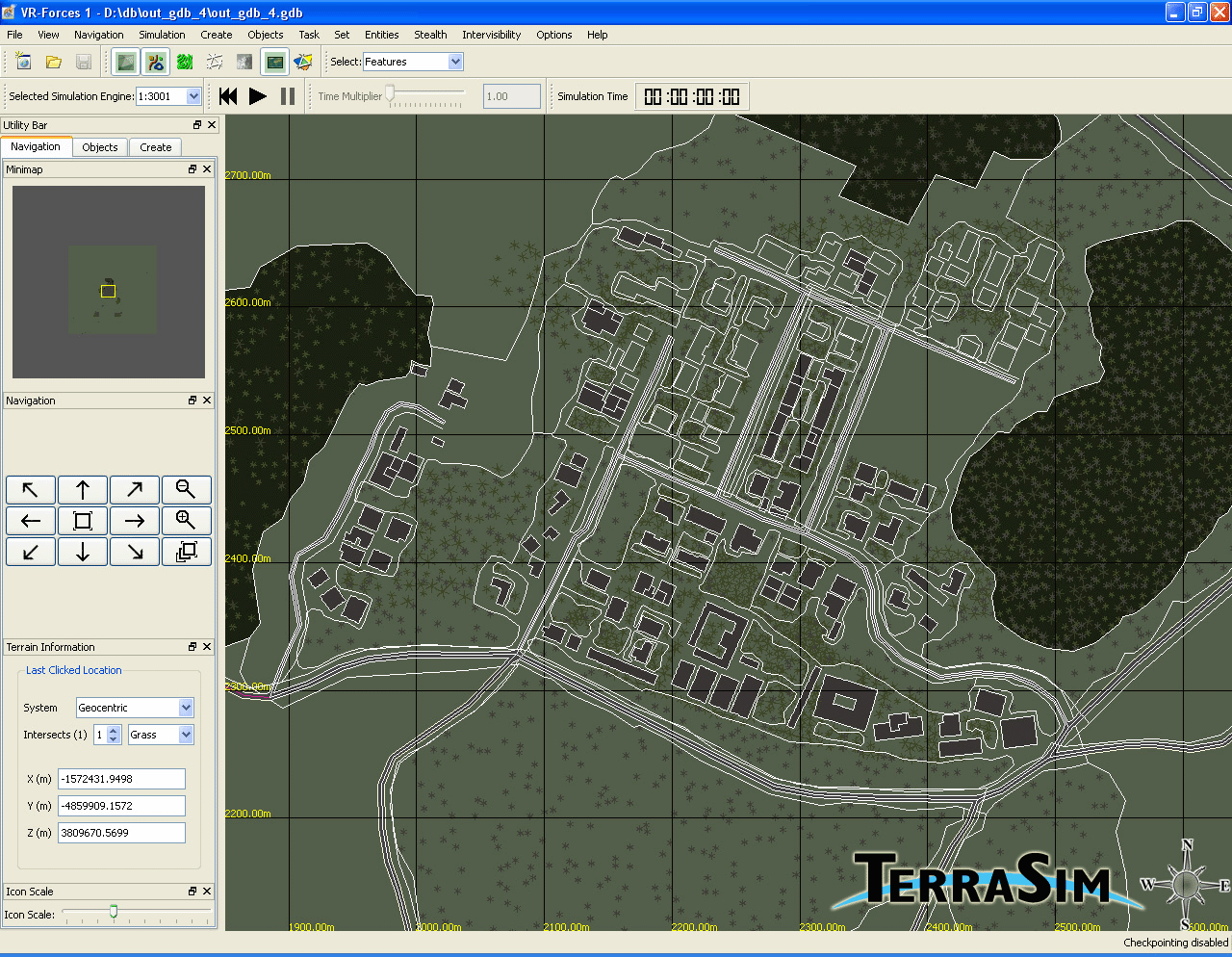The width and height of the screenshot is (1232, 957).
Task: Close the Terrain Information panel
Action: [x=207, y=647]
